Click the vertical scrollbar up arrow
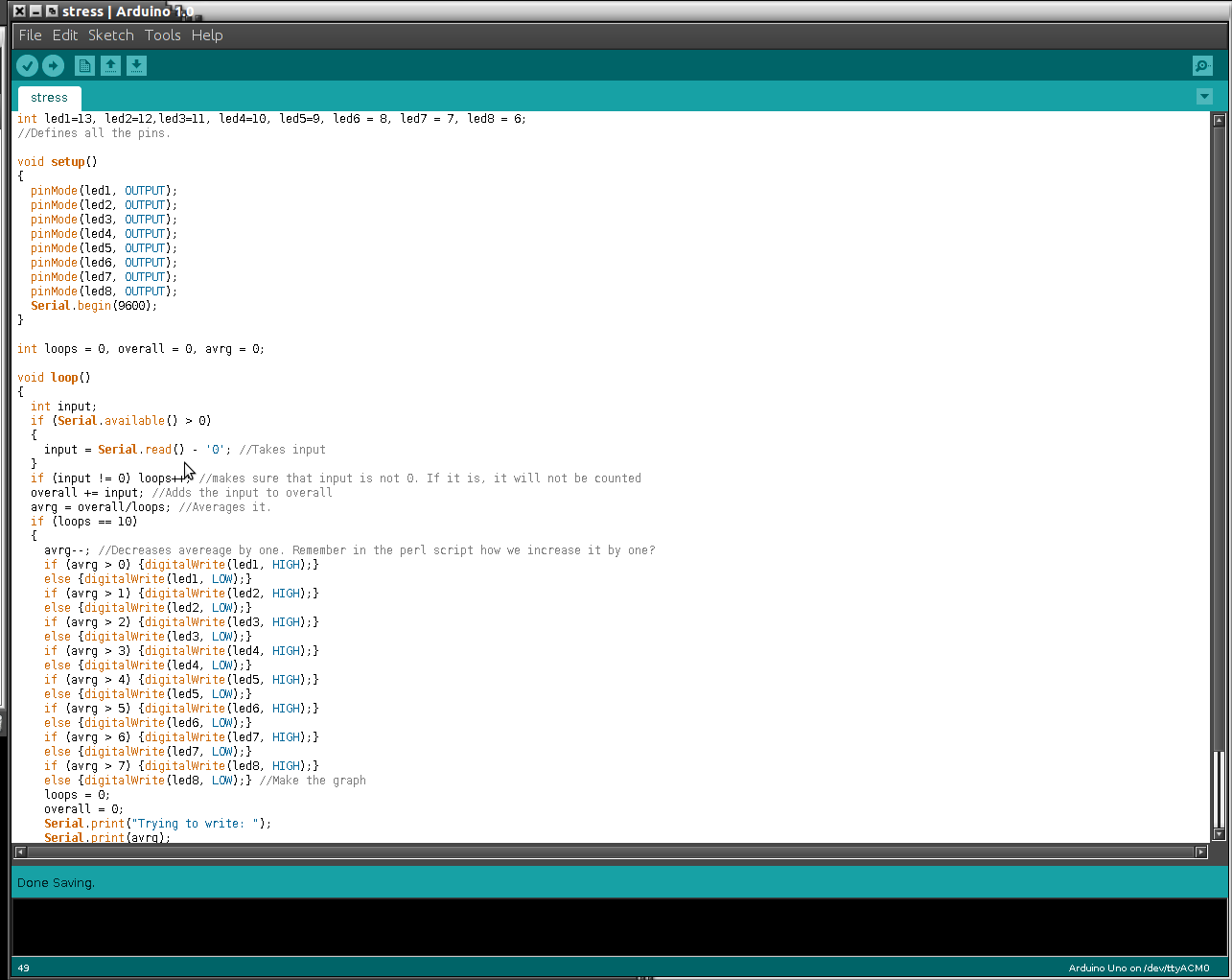Screen dimensions: 1232x980 coord(1220,121)
